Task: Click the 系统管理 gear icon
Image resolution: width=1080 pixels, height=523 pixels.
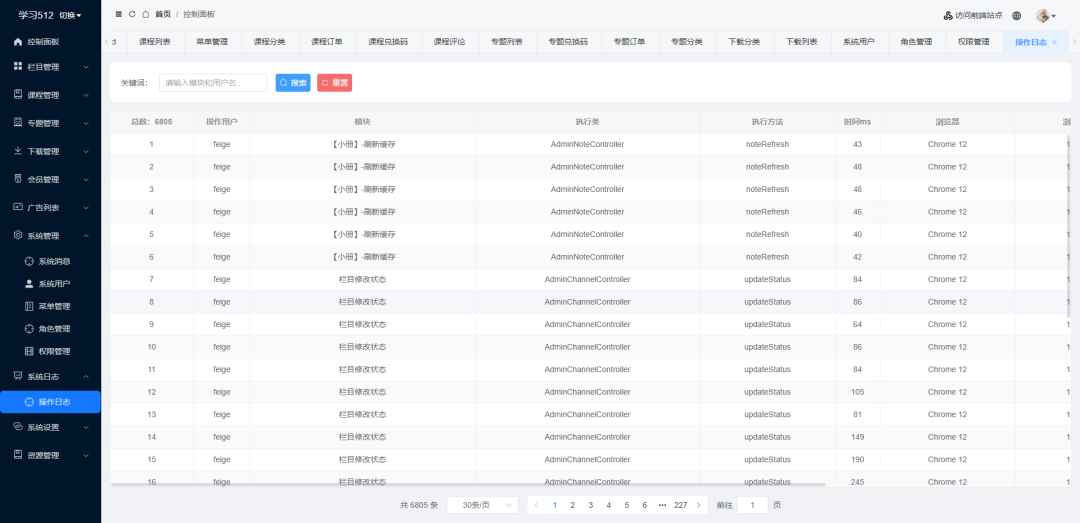Action: coord(19,236)
